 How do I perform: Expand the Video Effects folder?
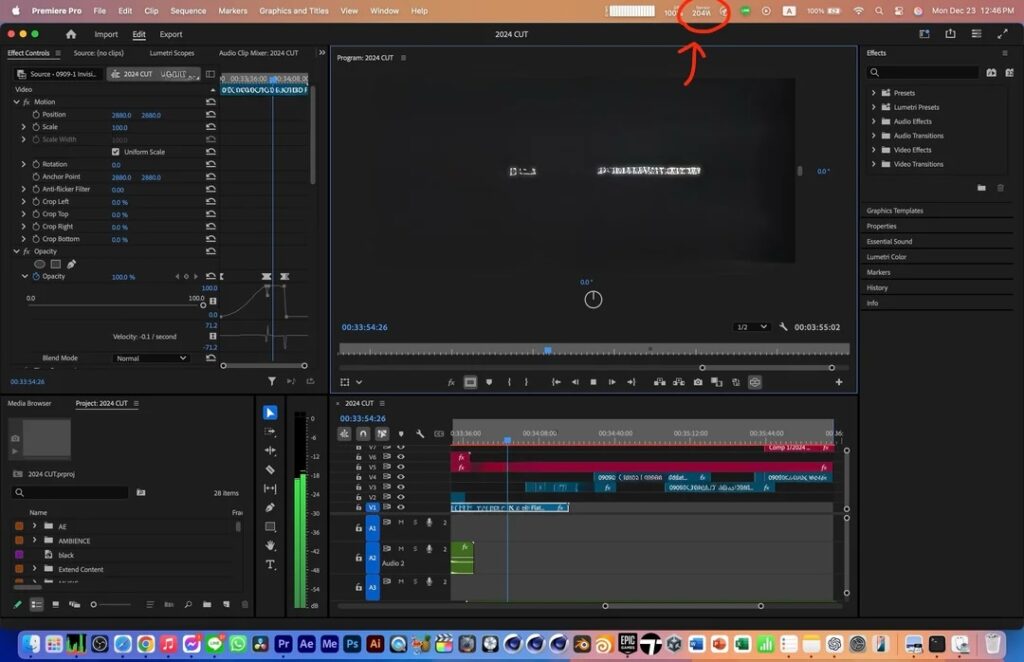(874, 150)
